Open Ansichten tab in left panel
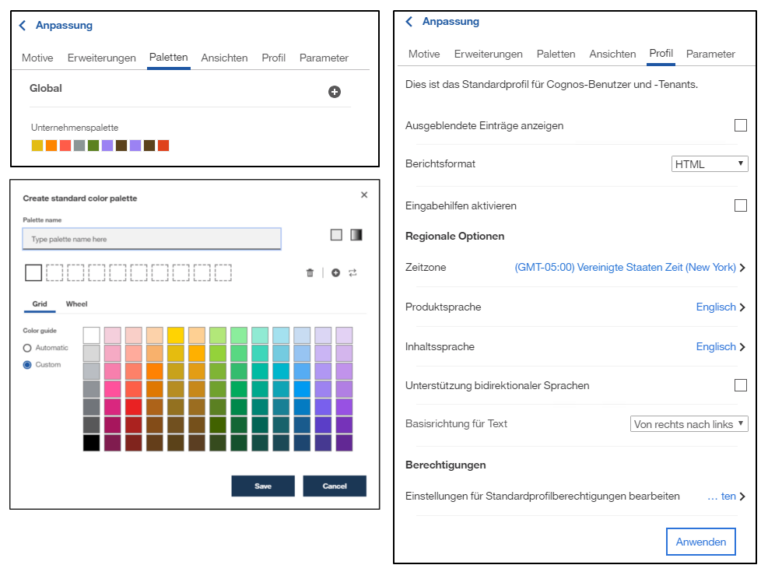768x572 pixels. coord(224,58)
